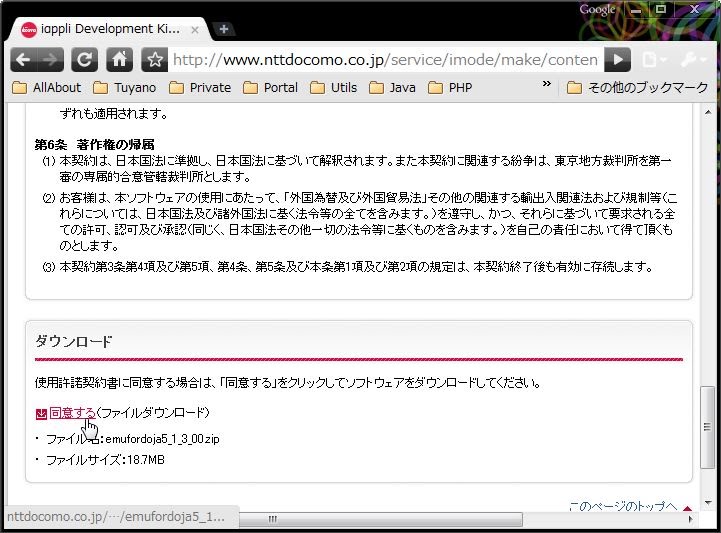Go to the Home page icon

click(119, 59)
